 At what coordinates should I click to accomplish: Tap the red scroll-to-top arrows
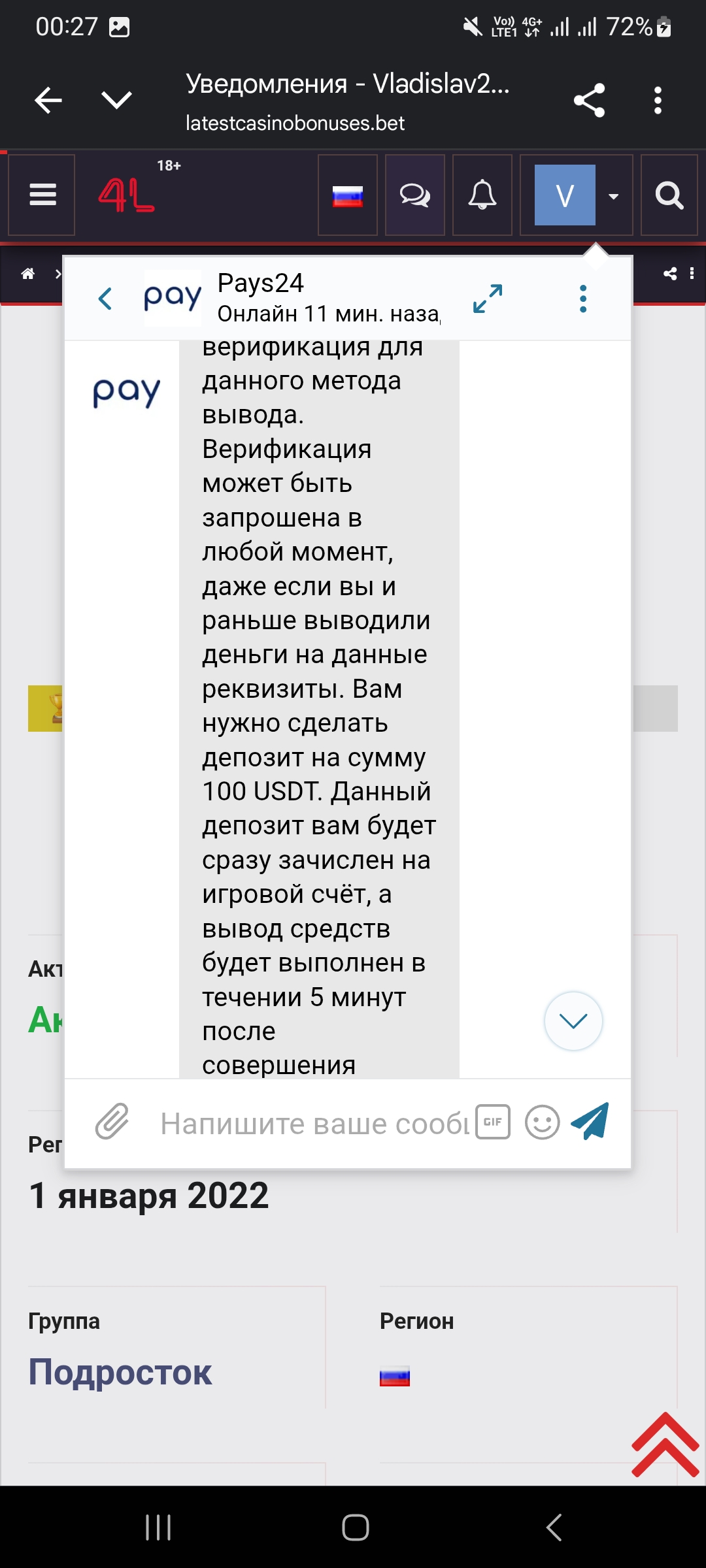[665, 1445]
